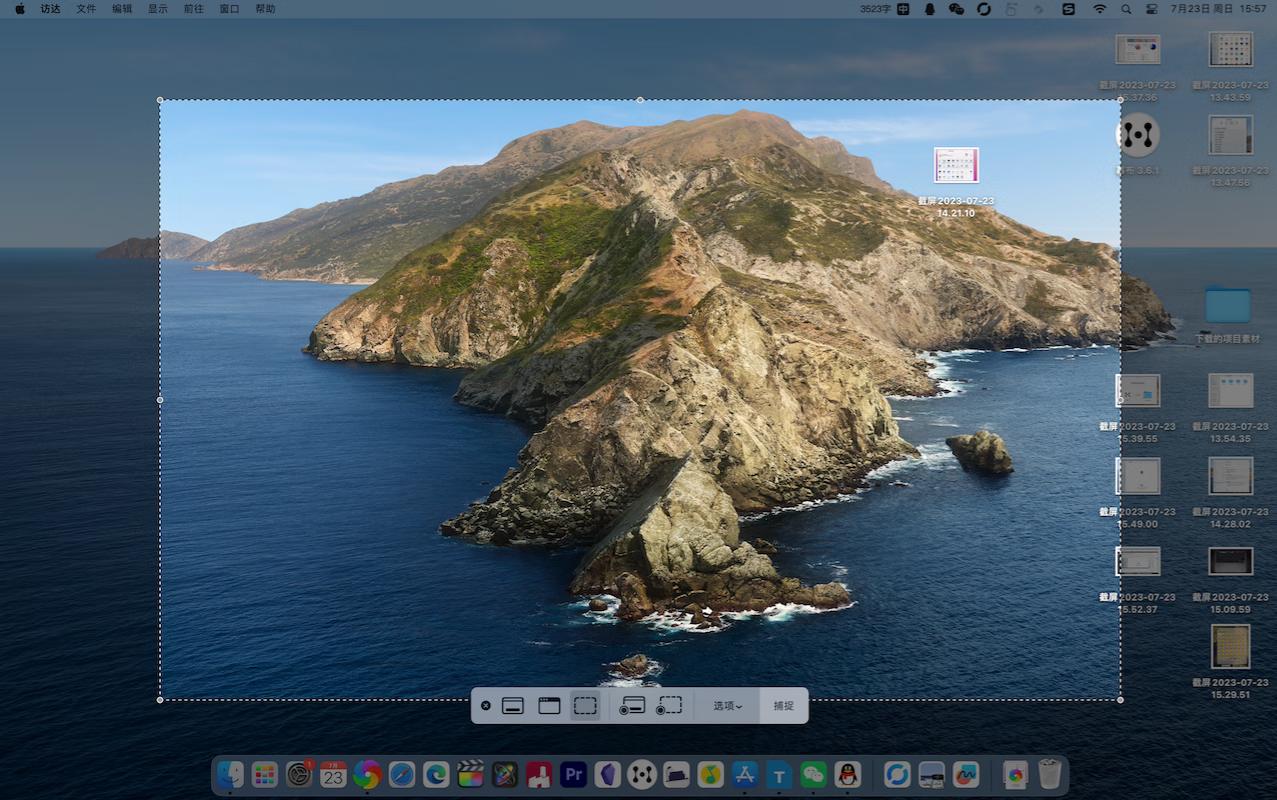Launch Premiere Pro from the Dock
This screenshot has height=800, width=1277.
pyautogui.click(x=573, y=774)
